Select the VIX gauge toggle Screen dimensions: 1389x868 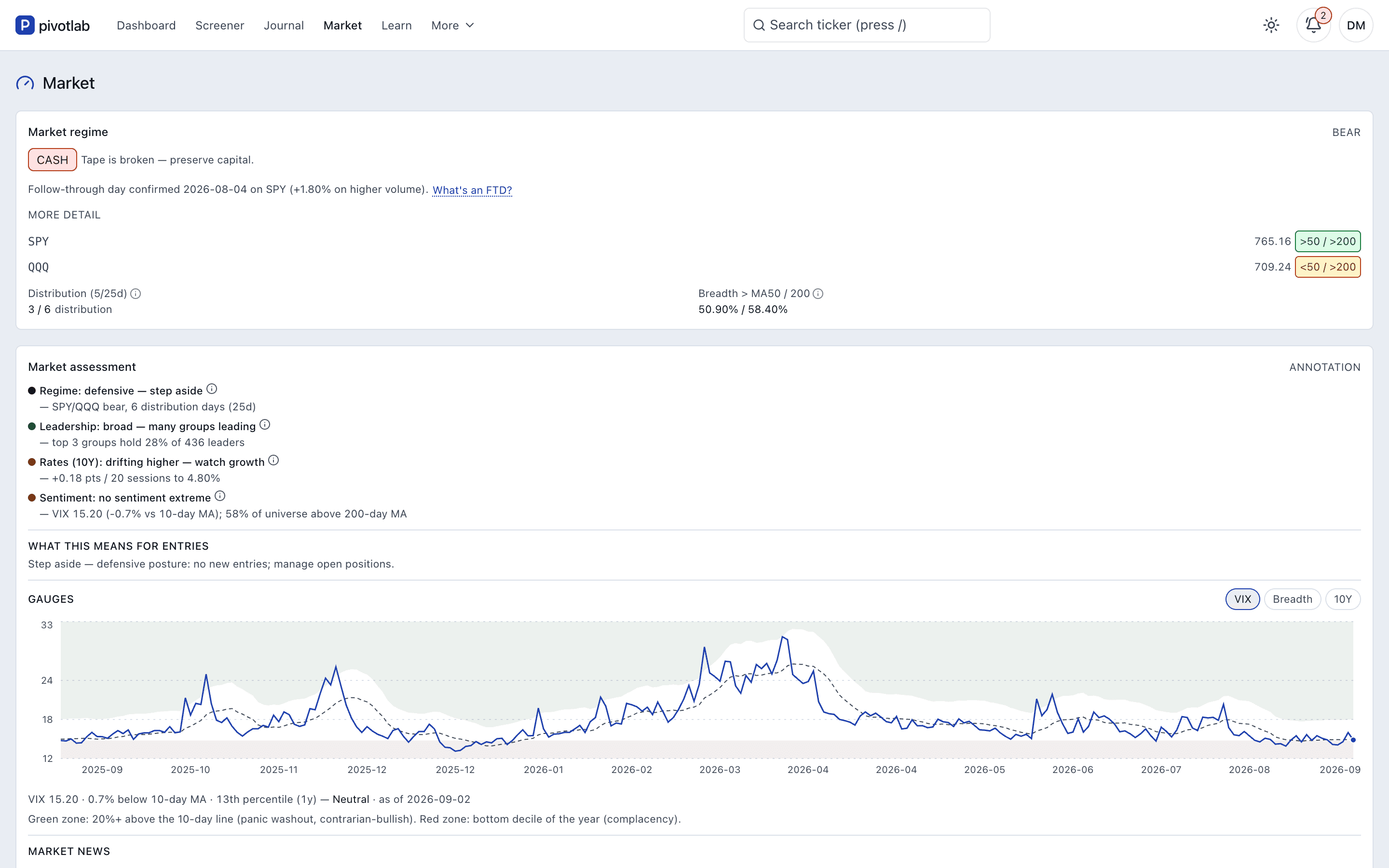pos(1242,599)
